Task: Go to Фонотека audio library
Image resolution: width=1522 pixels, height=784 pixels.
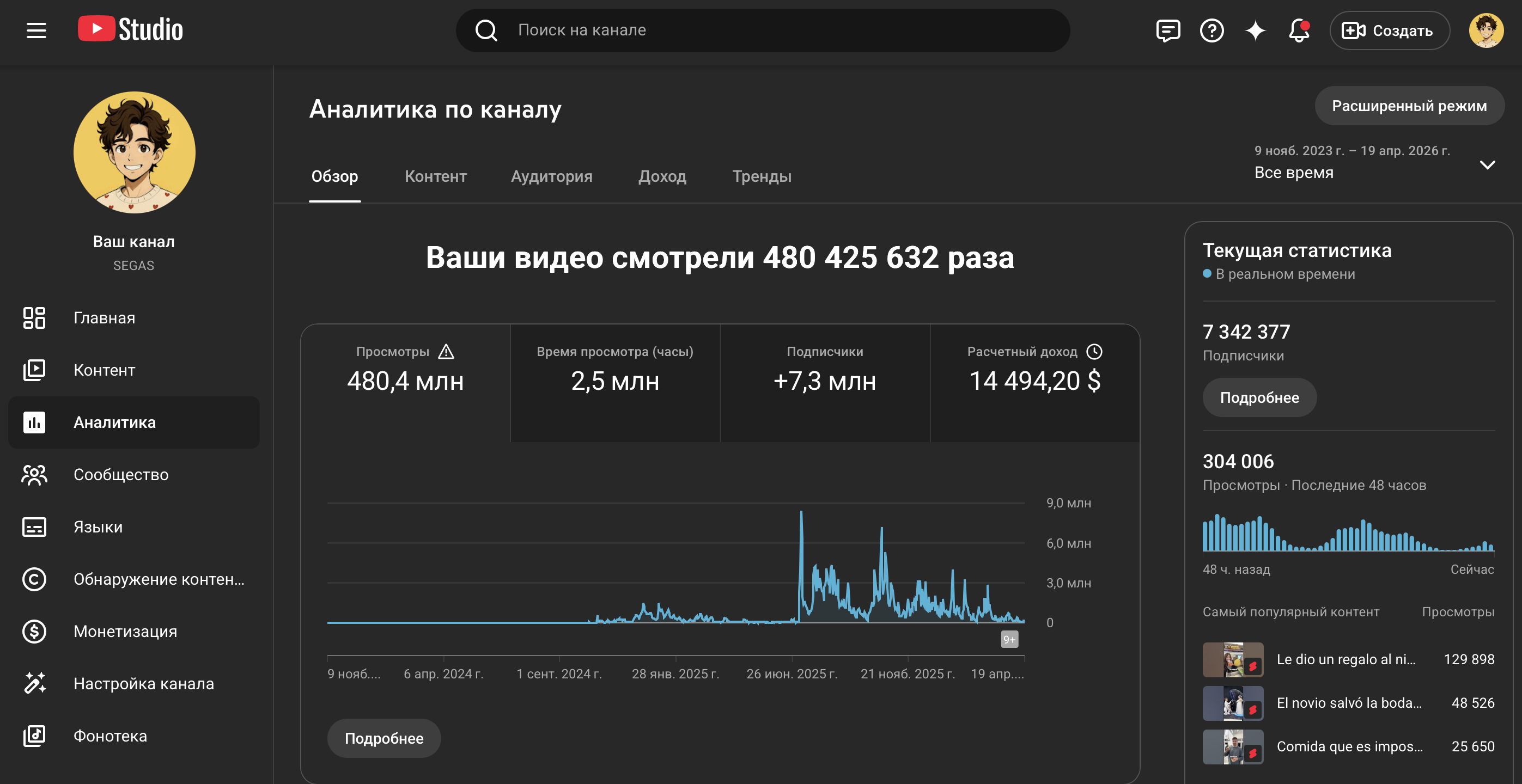Action: tap(110, 736)
